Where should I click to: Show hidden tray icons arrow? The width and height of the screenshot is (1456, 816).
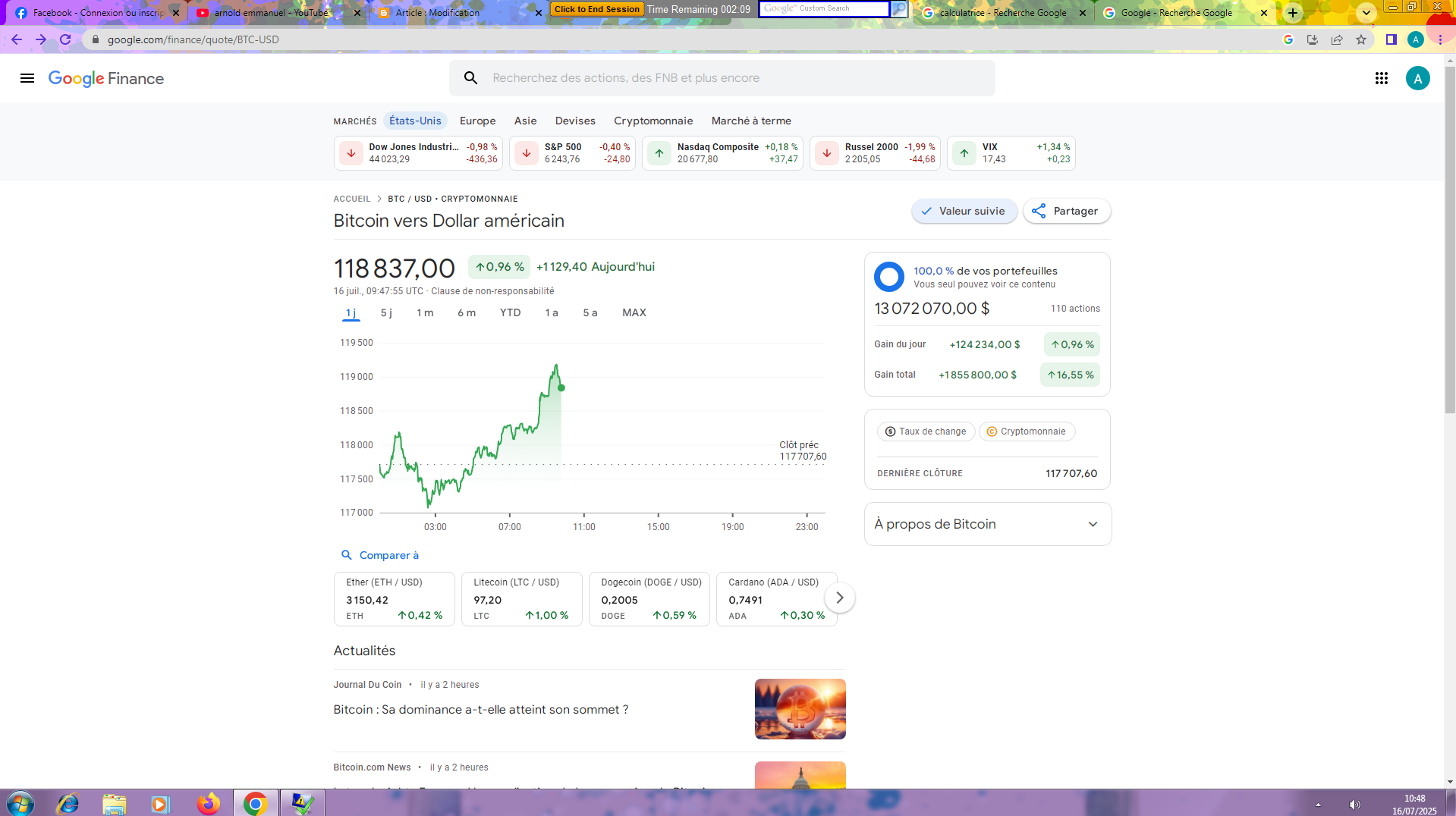click(1318, 805)
